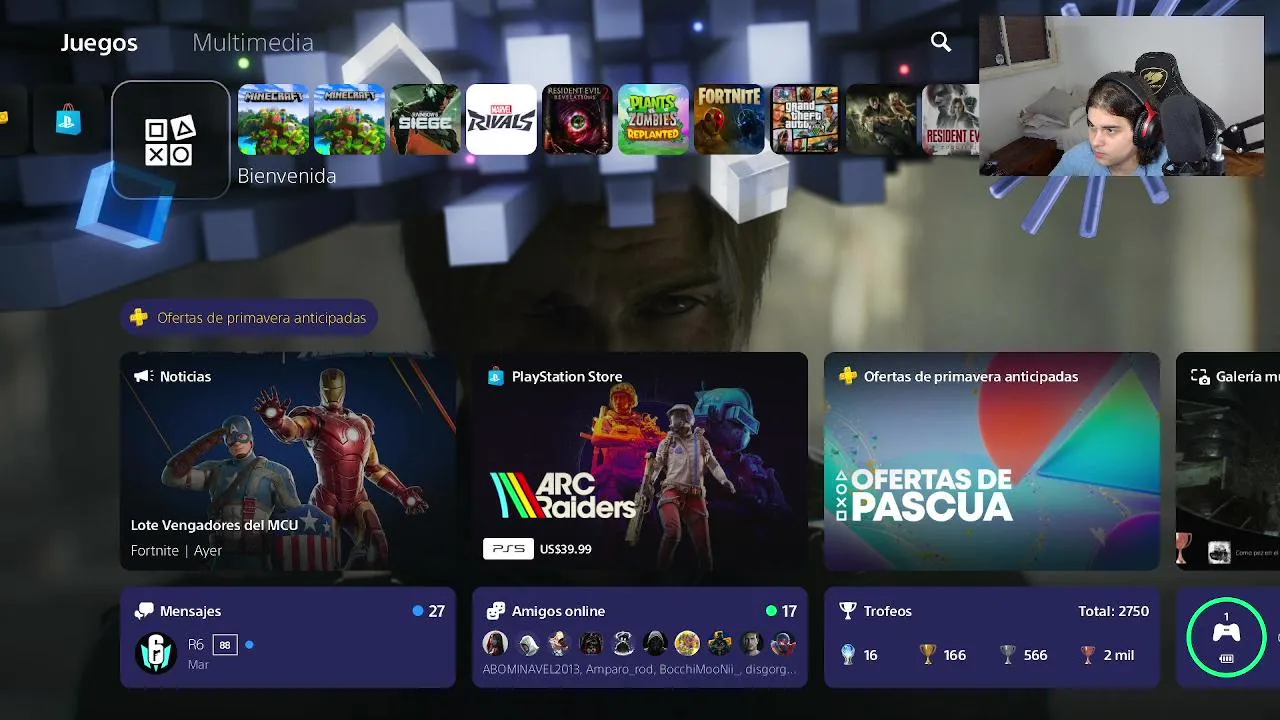Viewport: 1280px width, 720px height.
Task: Click the "Total: 2750" trophy count
Action: 1113,611
